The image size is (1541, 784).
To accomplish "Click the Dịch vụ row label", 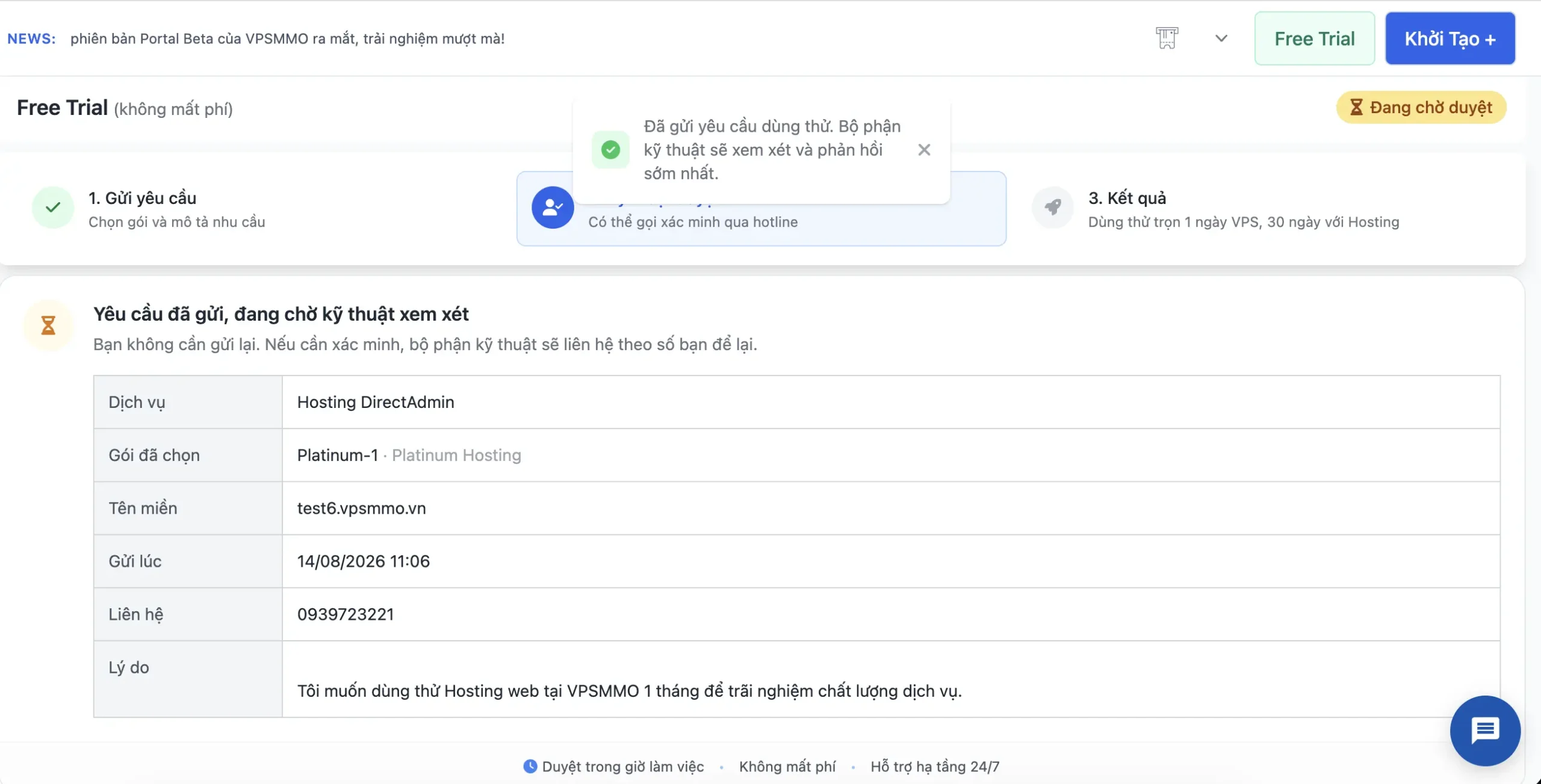I will 137,402.
